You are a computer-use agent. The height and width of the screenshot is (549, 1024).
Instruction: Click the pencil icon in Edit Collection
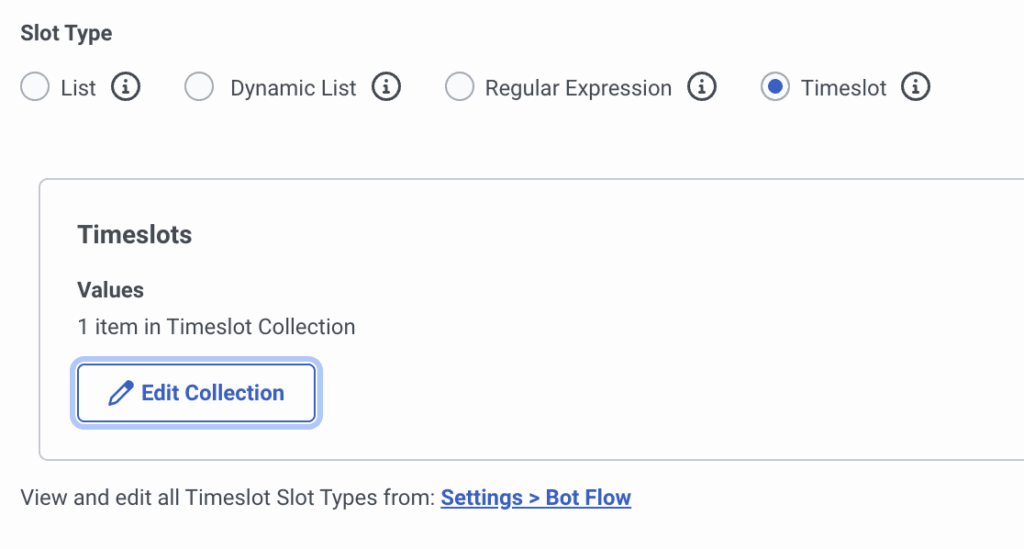[x=121, y=393]
